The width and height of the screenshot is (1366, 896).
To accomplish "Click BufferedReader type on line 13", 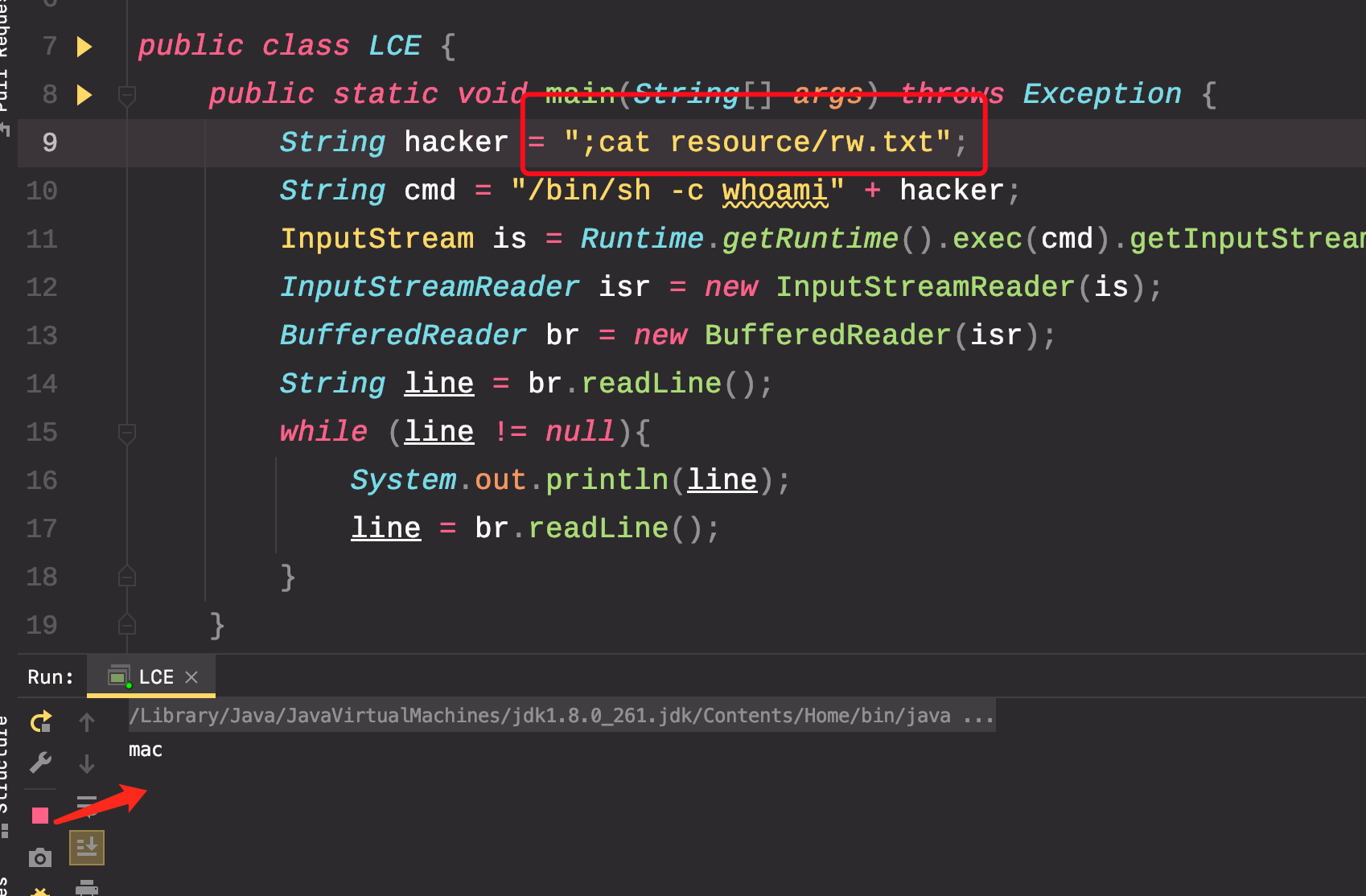I will pos(404,335).
